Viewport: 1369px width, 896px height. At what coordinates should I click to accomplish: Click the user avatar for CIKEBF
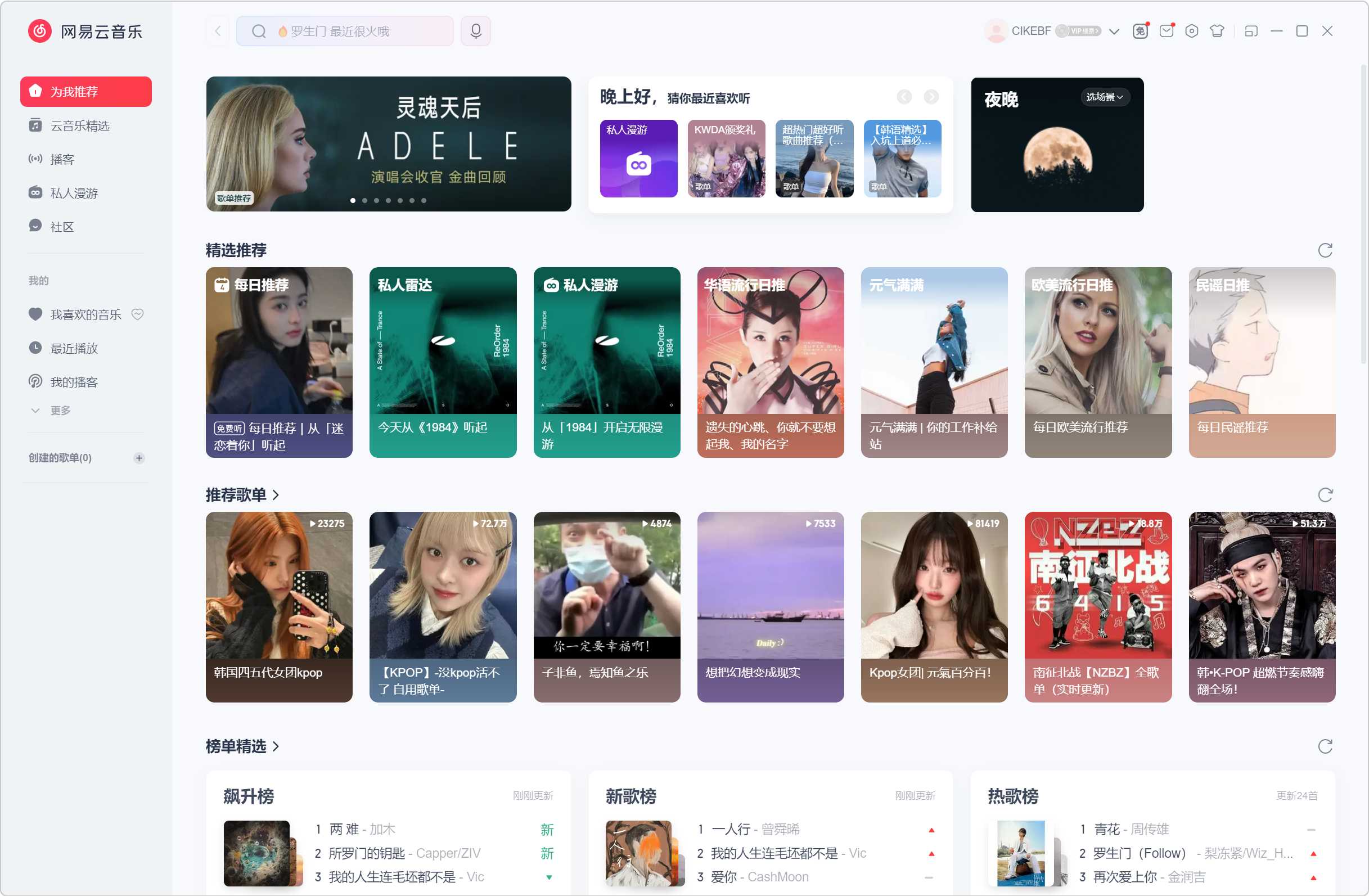click(x=995, y=31)
